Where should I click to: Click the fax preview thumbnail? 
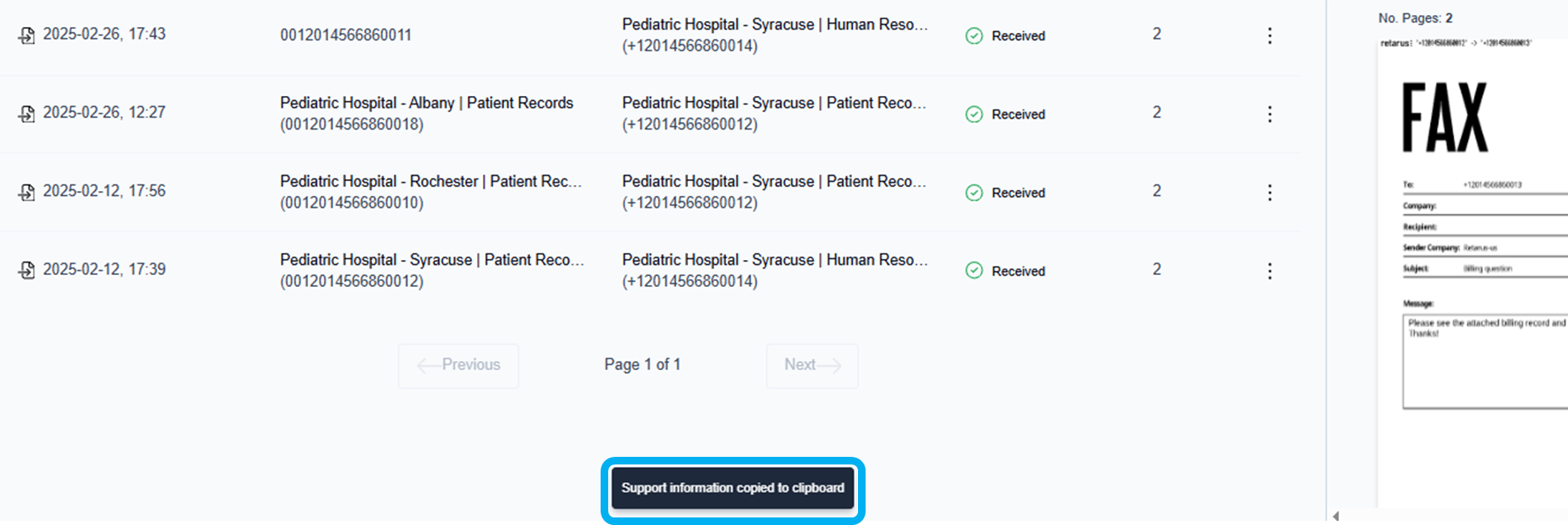click(1473, 252)
